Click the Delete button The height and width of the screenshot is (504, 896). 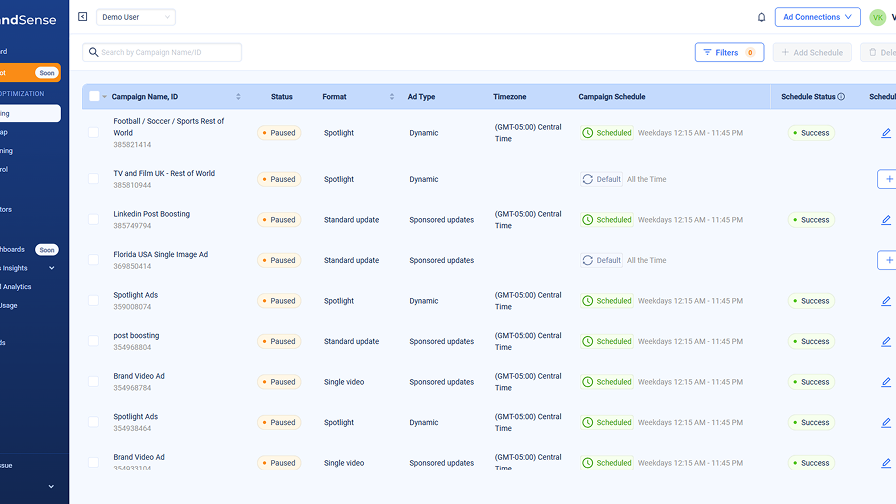pos(879,52)
